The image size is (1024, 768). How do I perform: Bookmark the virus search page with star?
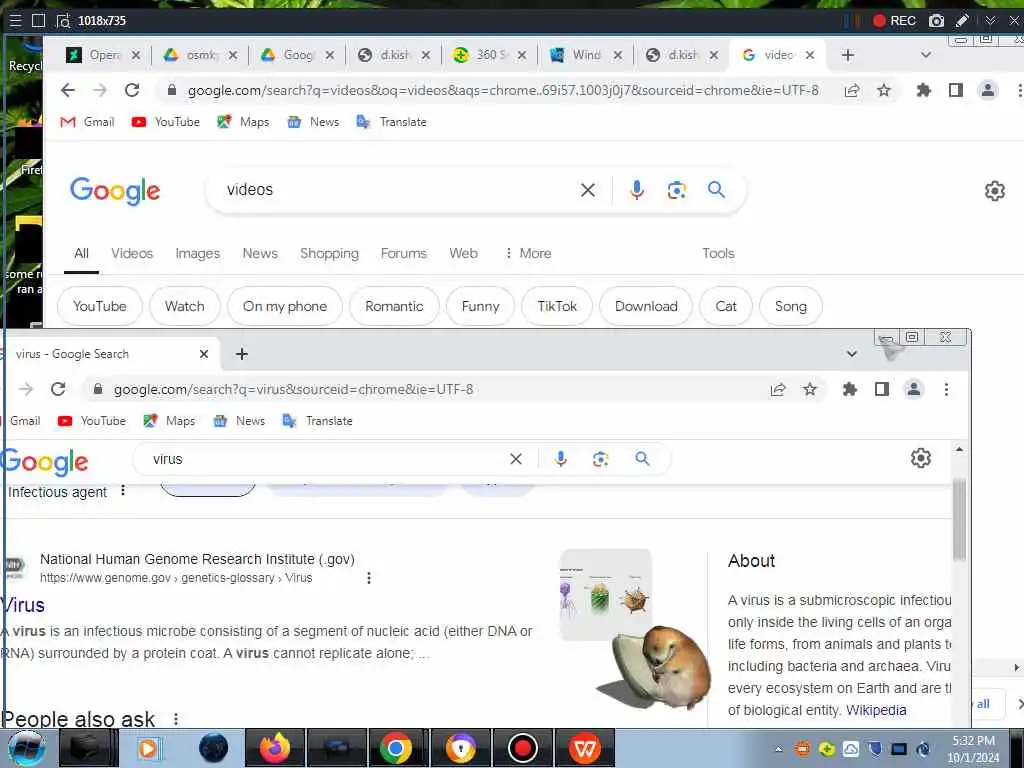(810, 389)
